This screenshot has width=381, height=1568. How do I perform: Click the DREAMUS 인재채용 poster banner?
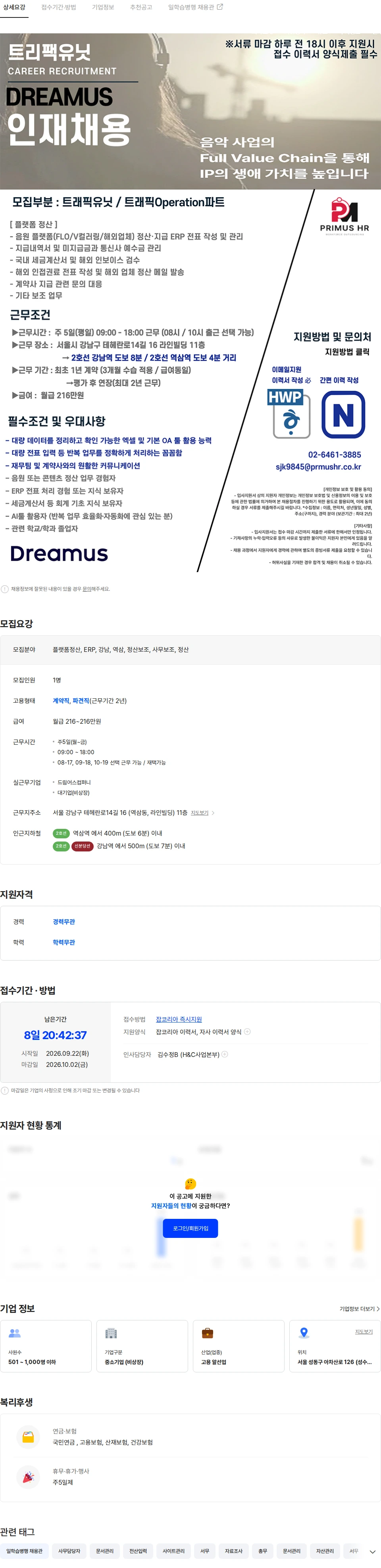190,111
